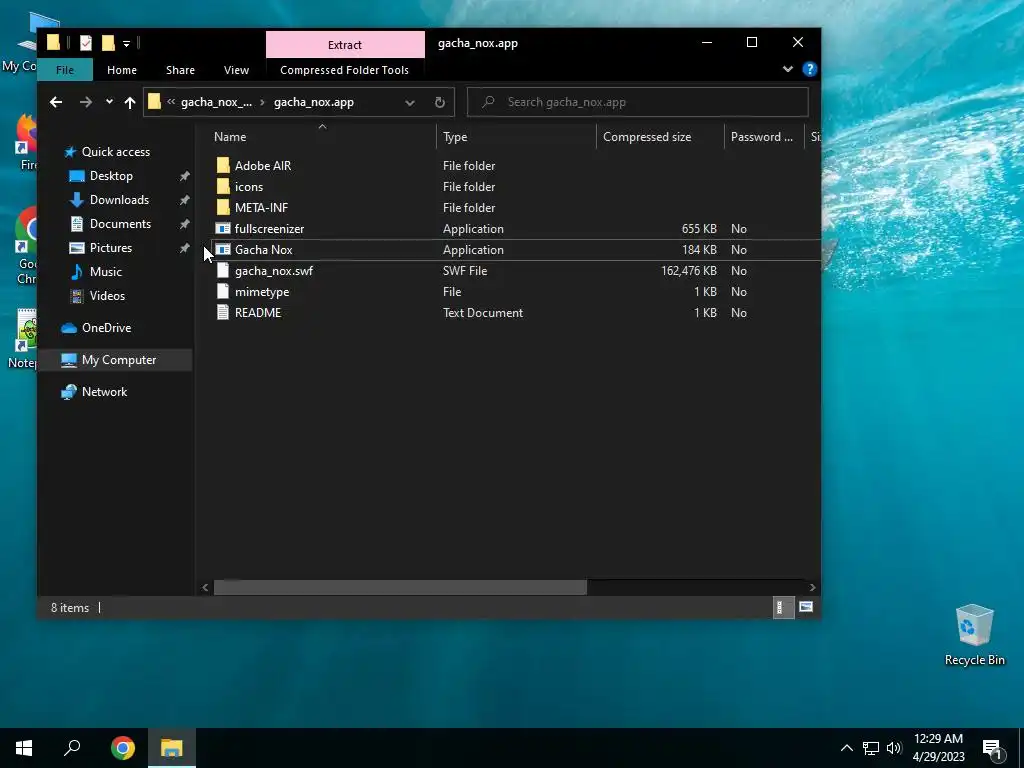This screenshot has height=768, width=1024.
Task: Open recent locations dropdown arrow
Action: coord(109,102)
